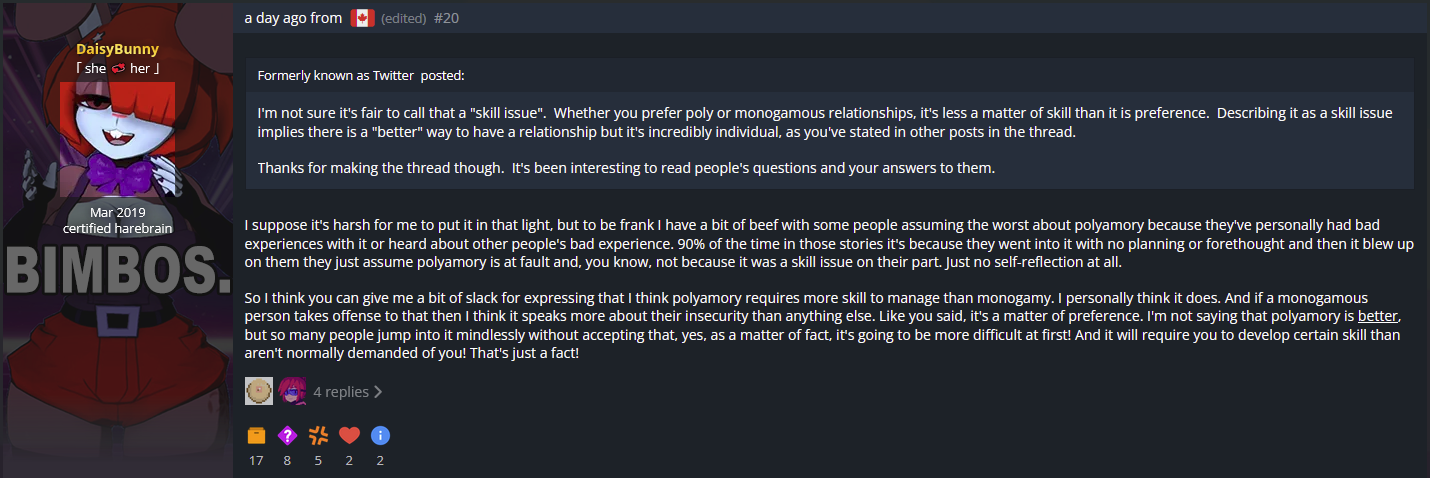Click the count 8 under question reaction
This screenshot has width=1430, height=478.
click(287, 460)
